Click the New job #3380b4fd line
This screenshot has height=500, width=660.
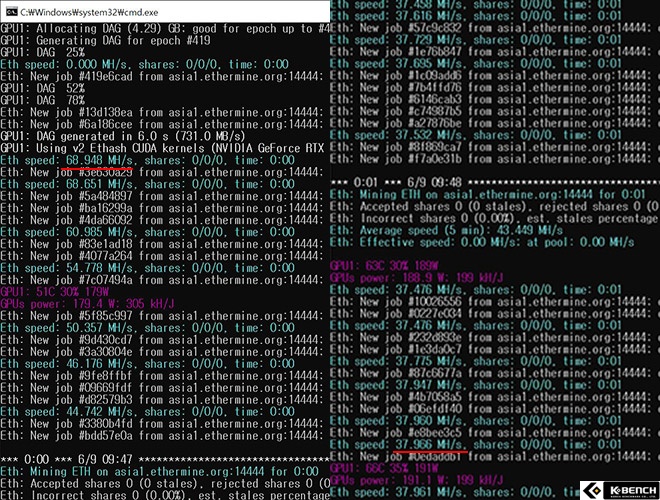click(x=162, y=424)
